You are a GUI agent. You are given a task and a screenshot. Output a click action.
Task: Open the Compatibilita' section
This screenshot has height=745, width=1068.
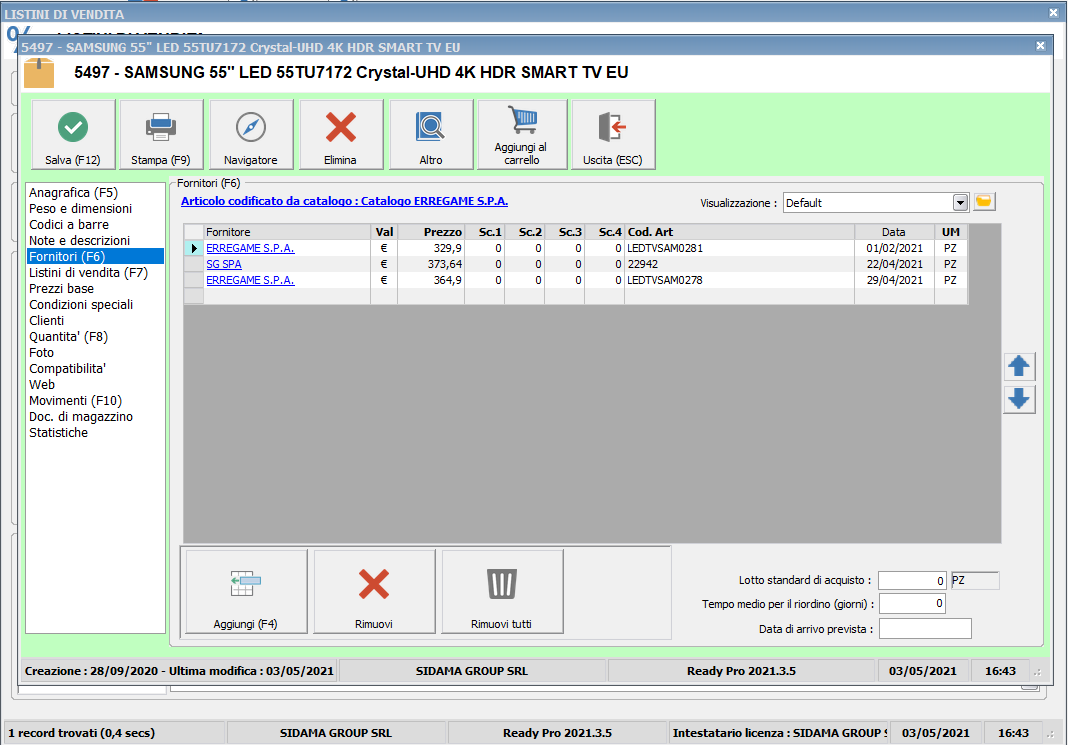(67, 368)
